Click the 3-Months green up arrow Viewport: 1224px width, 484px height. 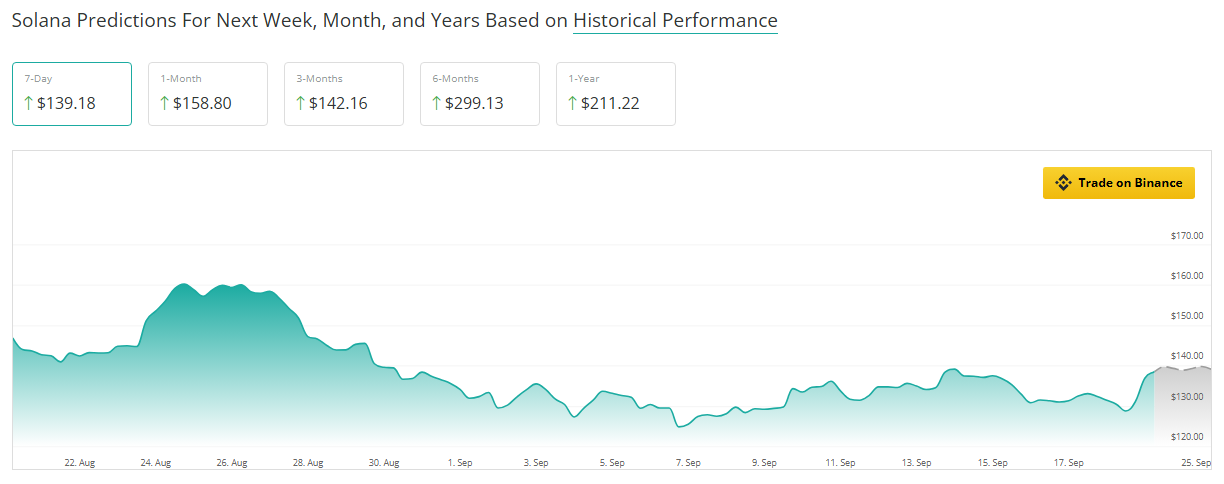click(300, 103)
